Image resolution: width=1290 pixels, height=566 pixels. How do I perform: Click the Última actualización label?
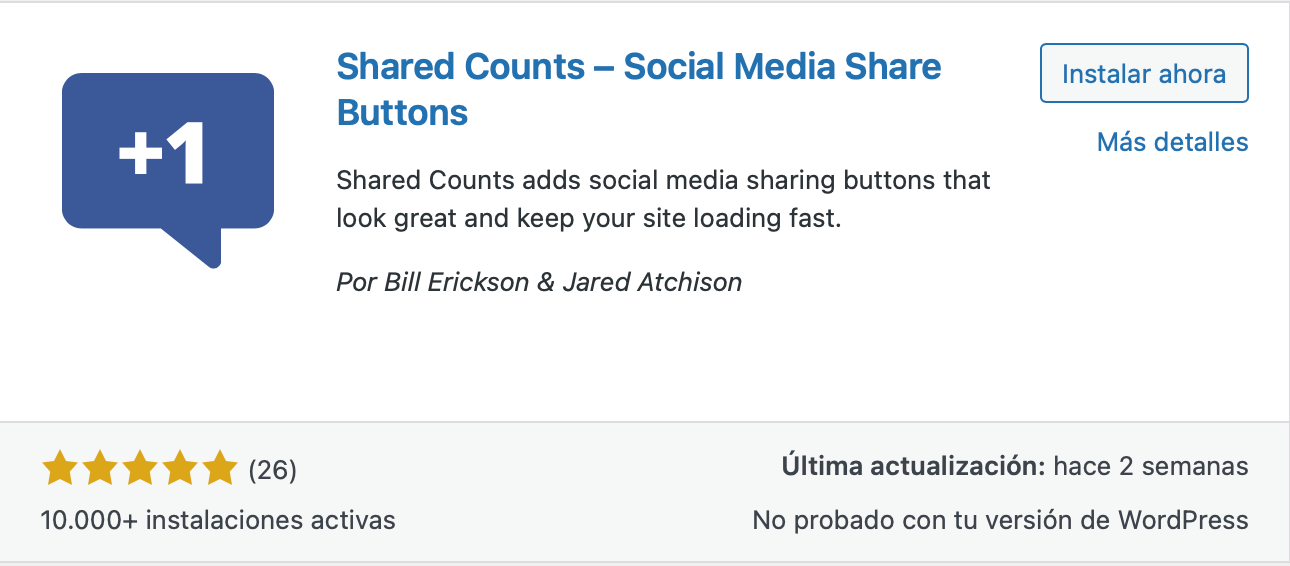pos(914,466)
